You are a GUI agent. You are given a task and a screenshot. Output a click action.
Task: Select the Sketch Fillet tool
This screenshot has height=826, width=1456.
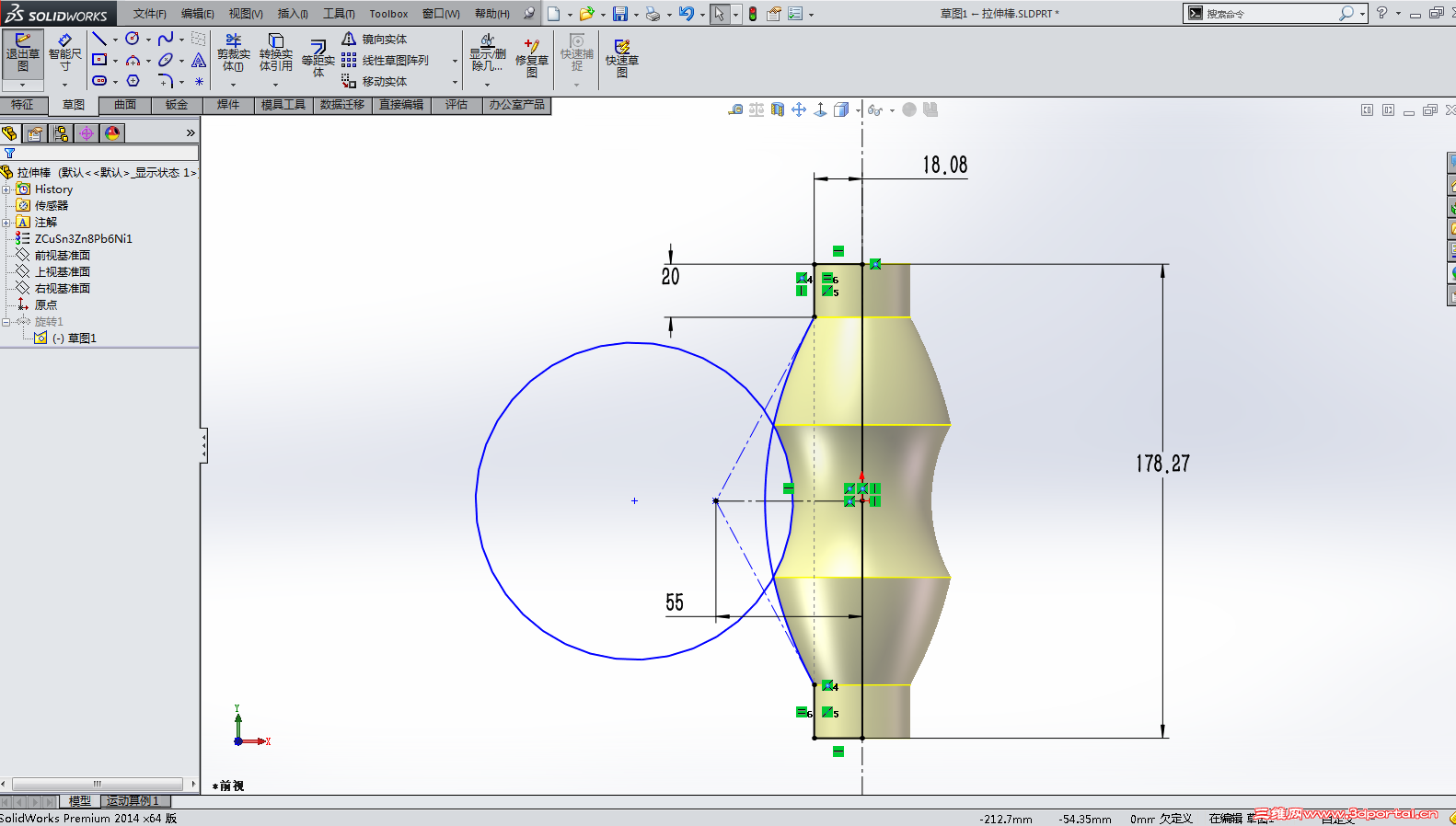[x=166, y=81]
